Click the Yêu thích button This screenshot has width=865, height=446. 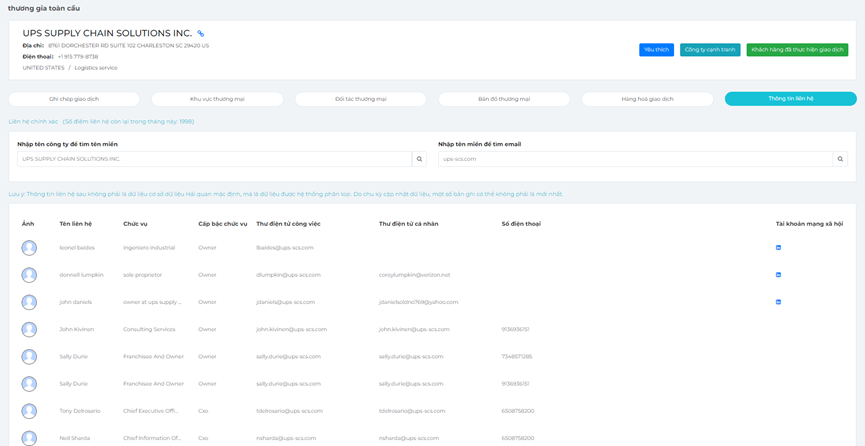[x=656, y=50]
